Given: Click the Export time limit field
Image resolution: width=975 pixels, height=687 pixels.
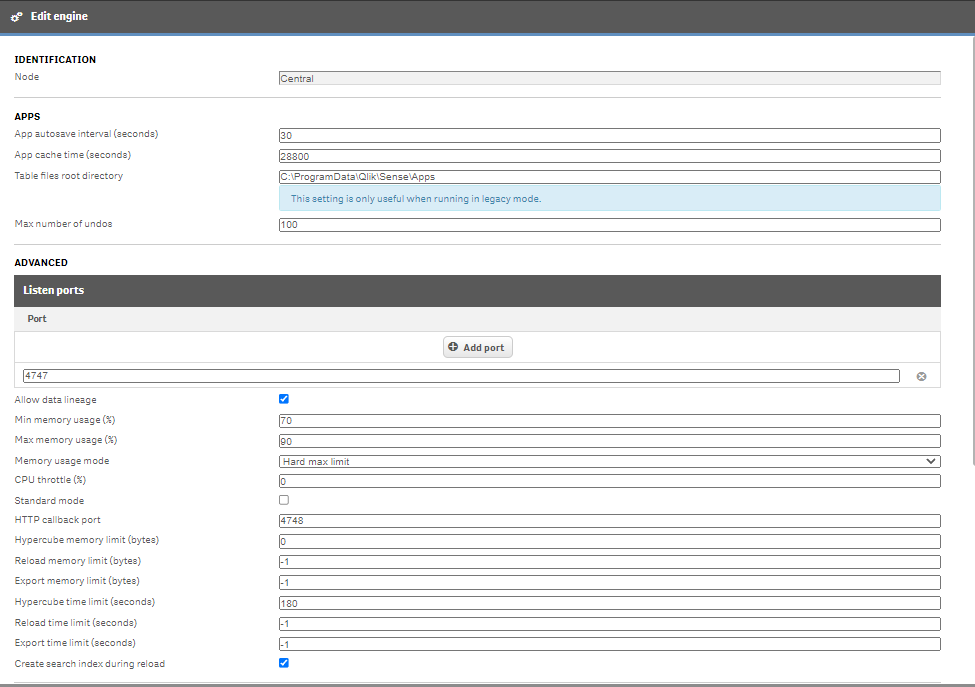Looking at the screenshot, I should point(609,644).
